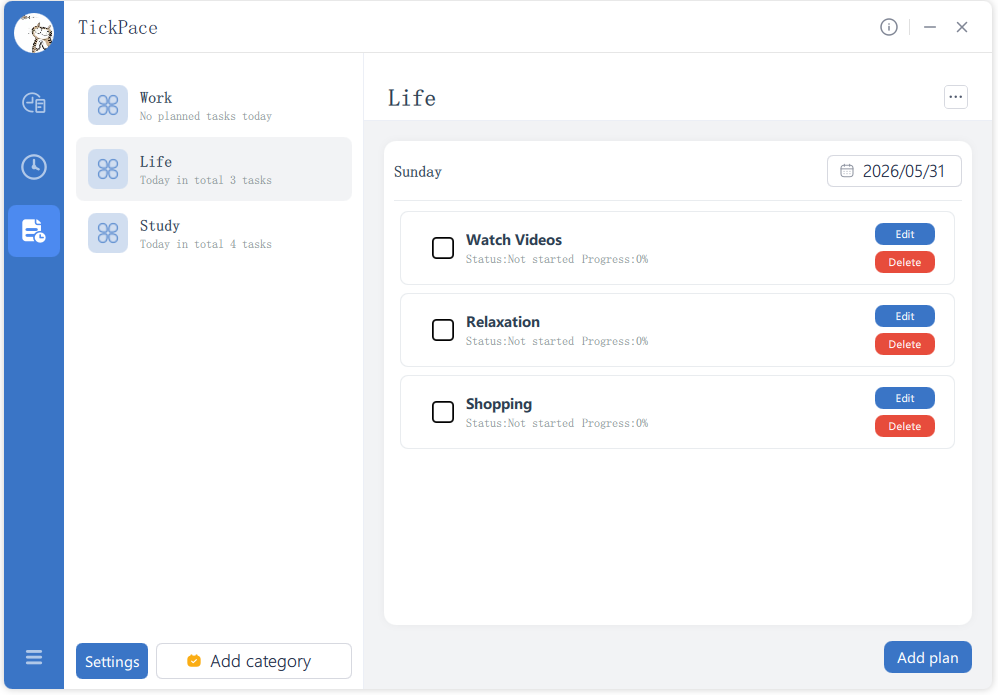
Task: Select the plan list sidebar icon
Action: pyautogui.click(x=34, y=231)
